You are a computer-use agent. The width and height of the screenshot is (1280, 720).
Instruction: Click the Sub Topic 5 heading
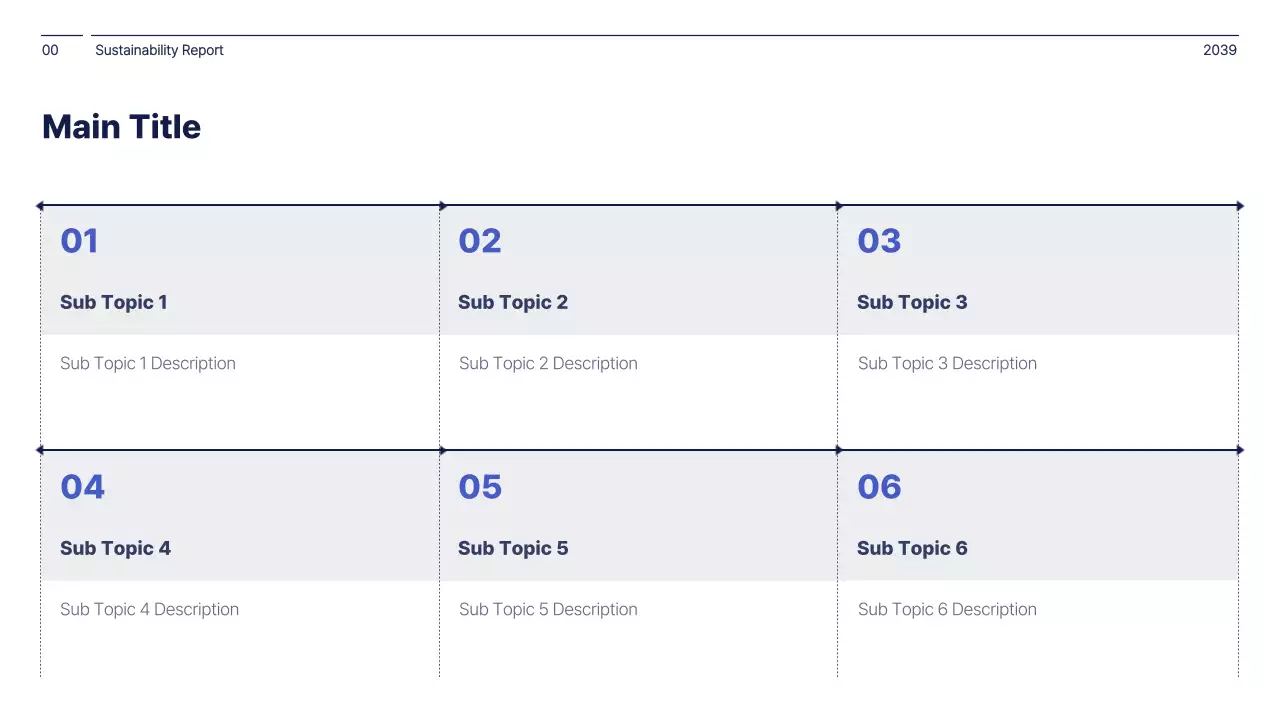(513, 548)
